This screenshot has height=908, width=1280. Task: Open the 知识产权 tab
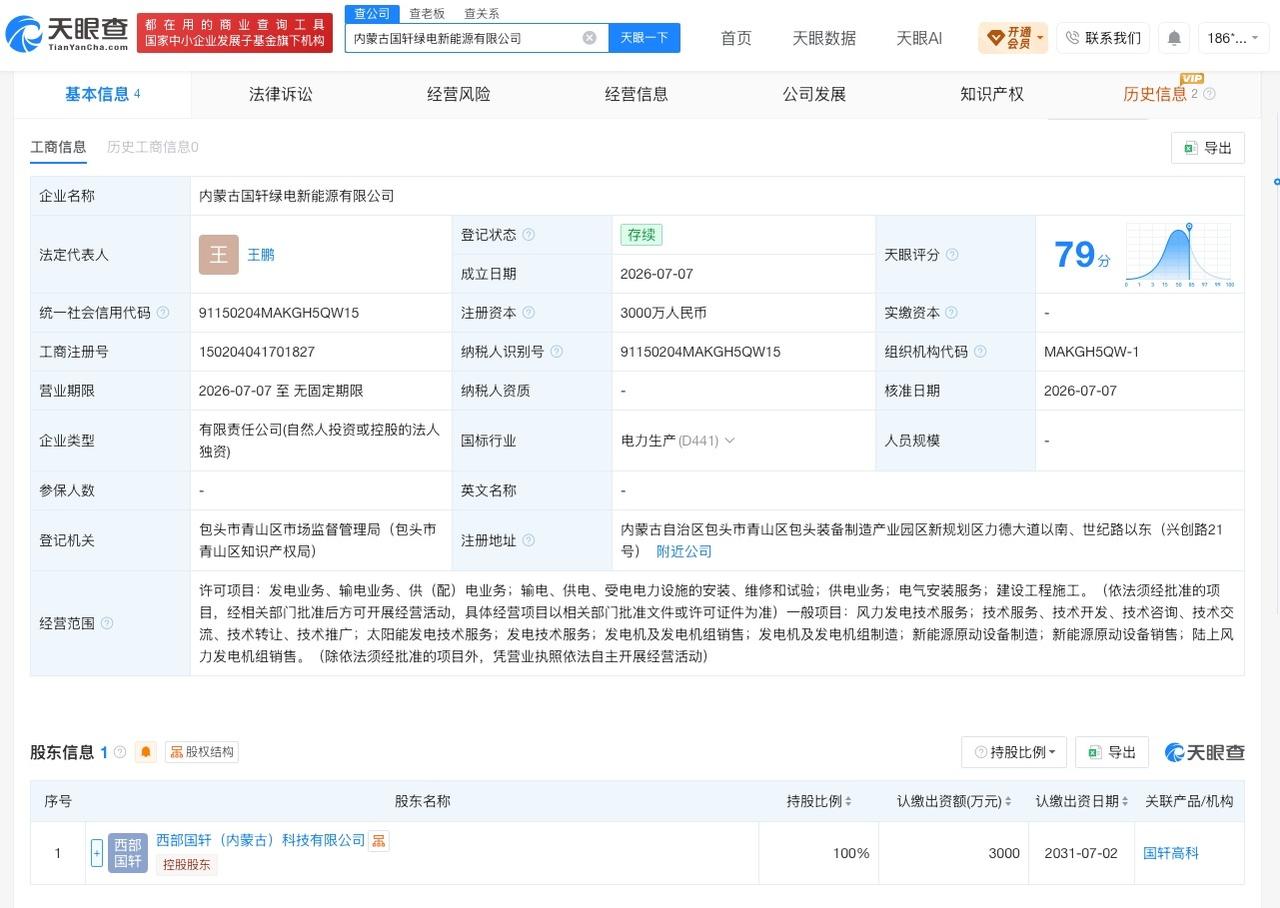coord(992,94)
